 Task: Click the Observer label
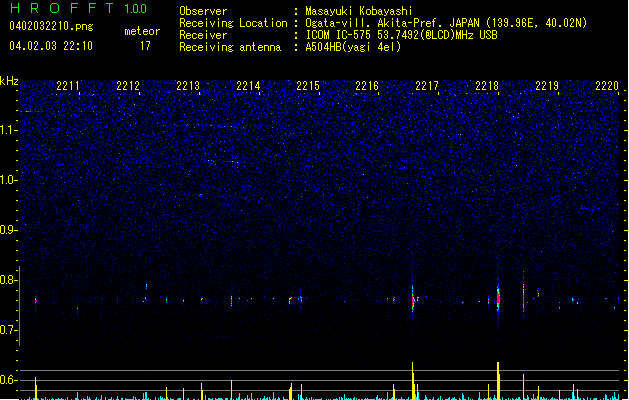point(203,11)
